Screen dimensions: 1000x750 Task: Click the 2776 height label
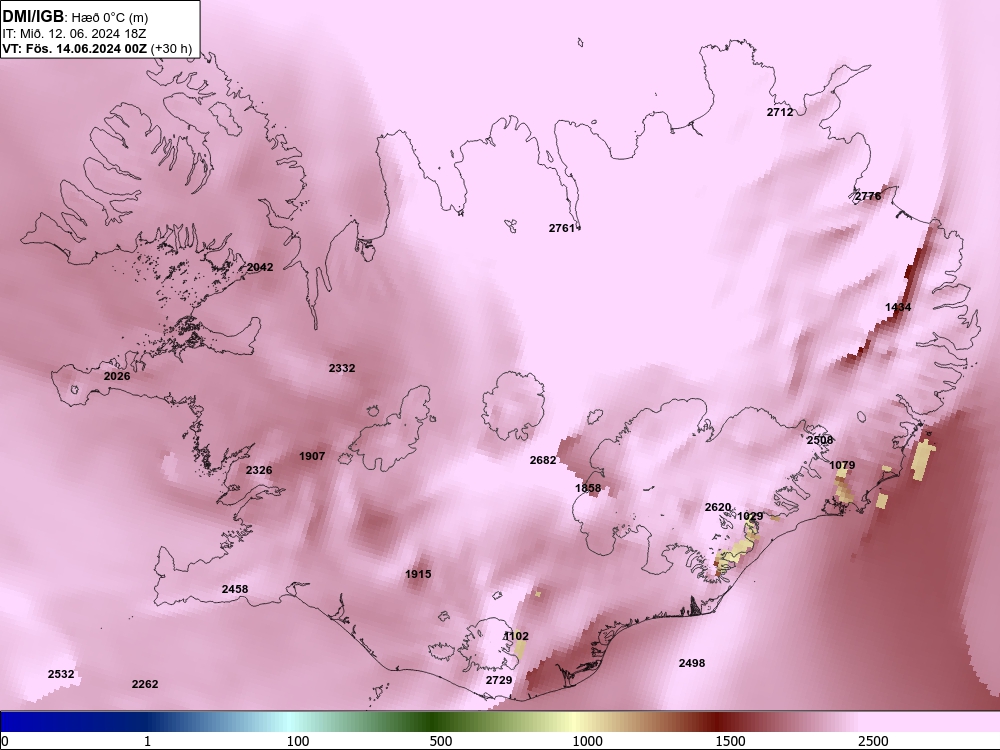tap(867, 196)
